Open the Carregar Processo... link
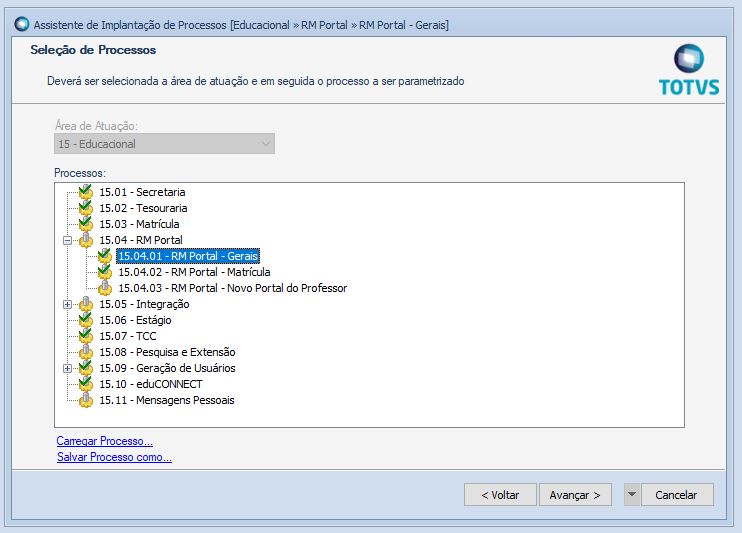The height and width of the screenshot is (533, 742). [105, 441]
